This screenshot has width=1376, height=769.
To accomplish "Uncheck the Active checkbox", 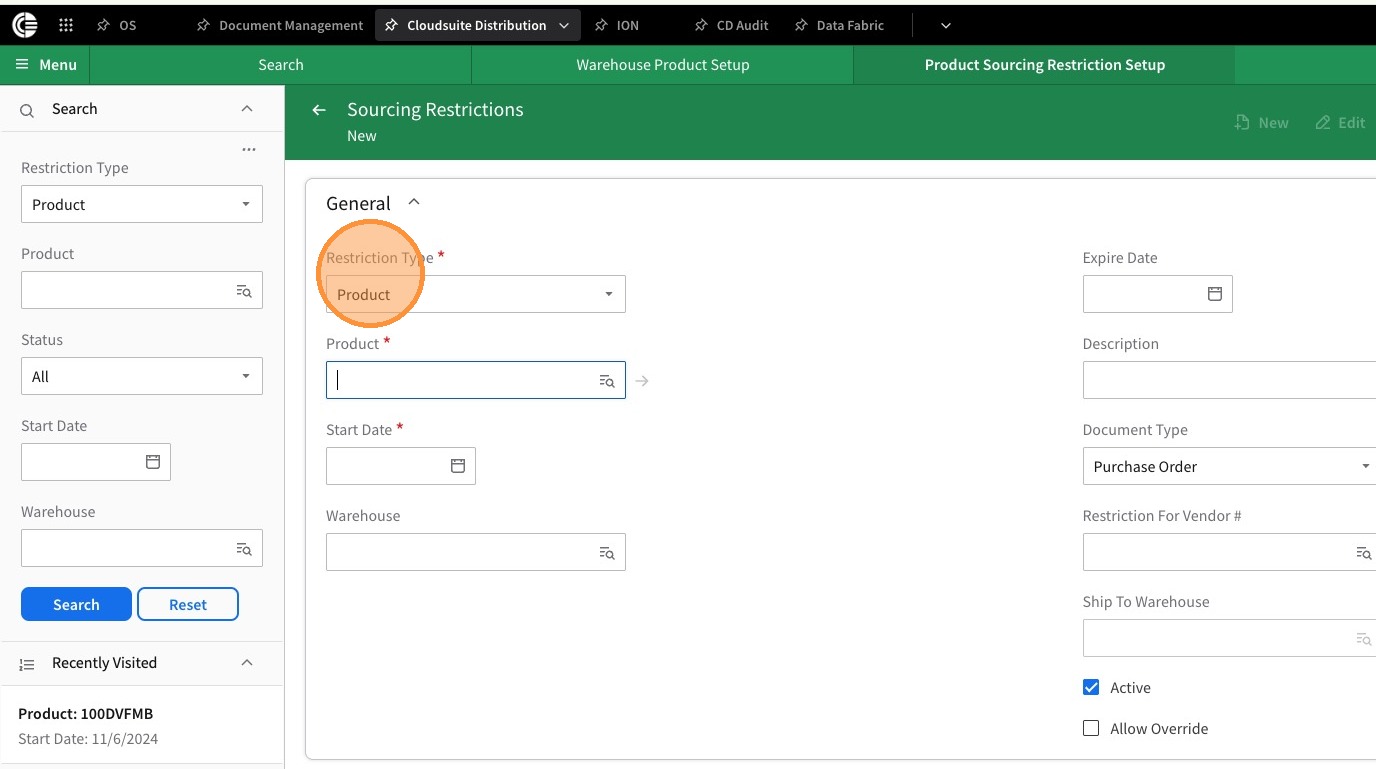I will point(1091,687).
